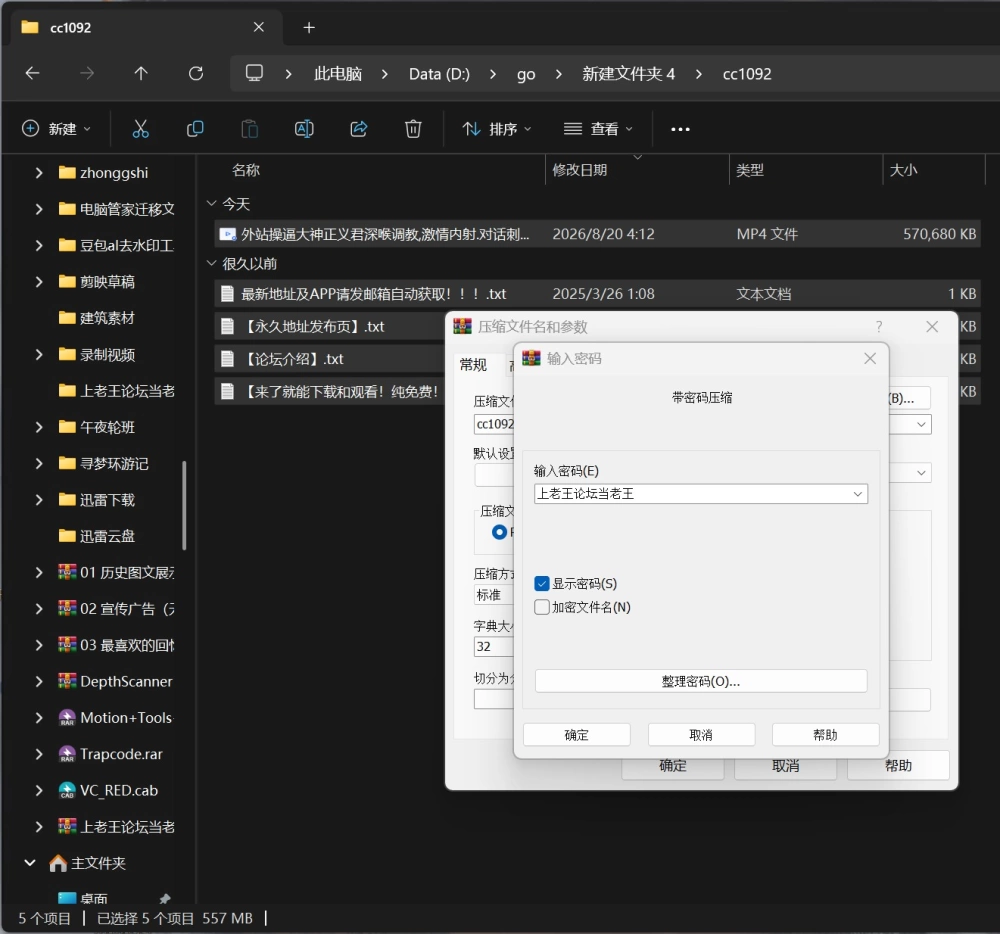Click 新建文件夹 4 in breadcrumb
The width and height of the screenshot is (1000, 934).
pyautogui.click(x=628, y=74)
